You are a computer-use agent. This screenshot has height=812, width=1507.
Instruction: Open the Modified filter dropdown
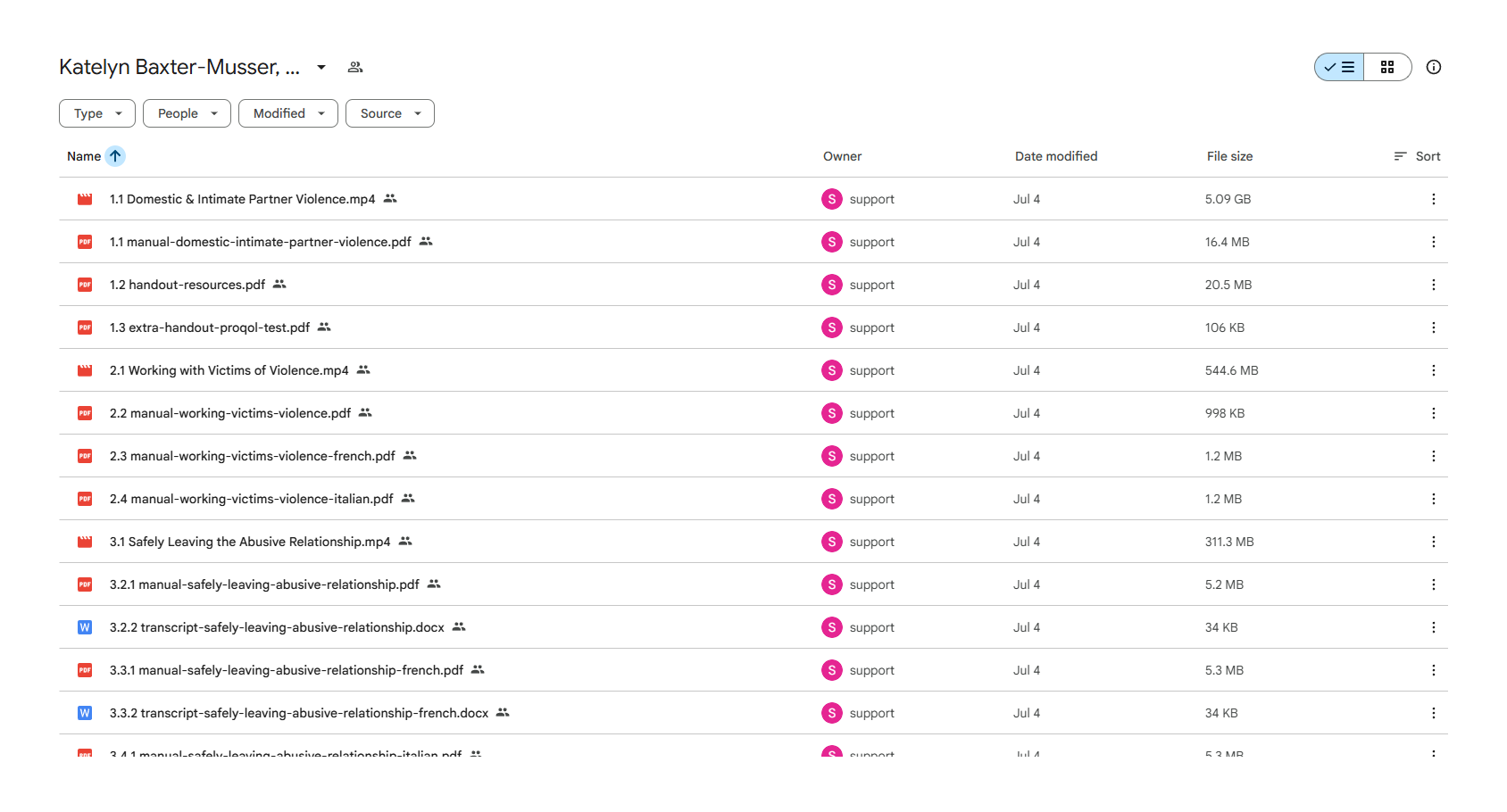click(x=288, y=113)
